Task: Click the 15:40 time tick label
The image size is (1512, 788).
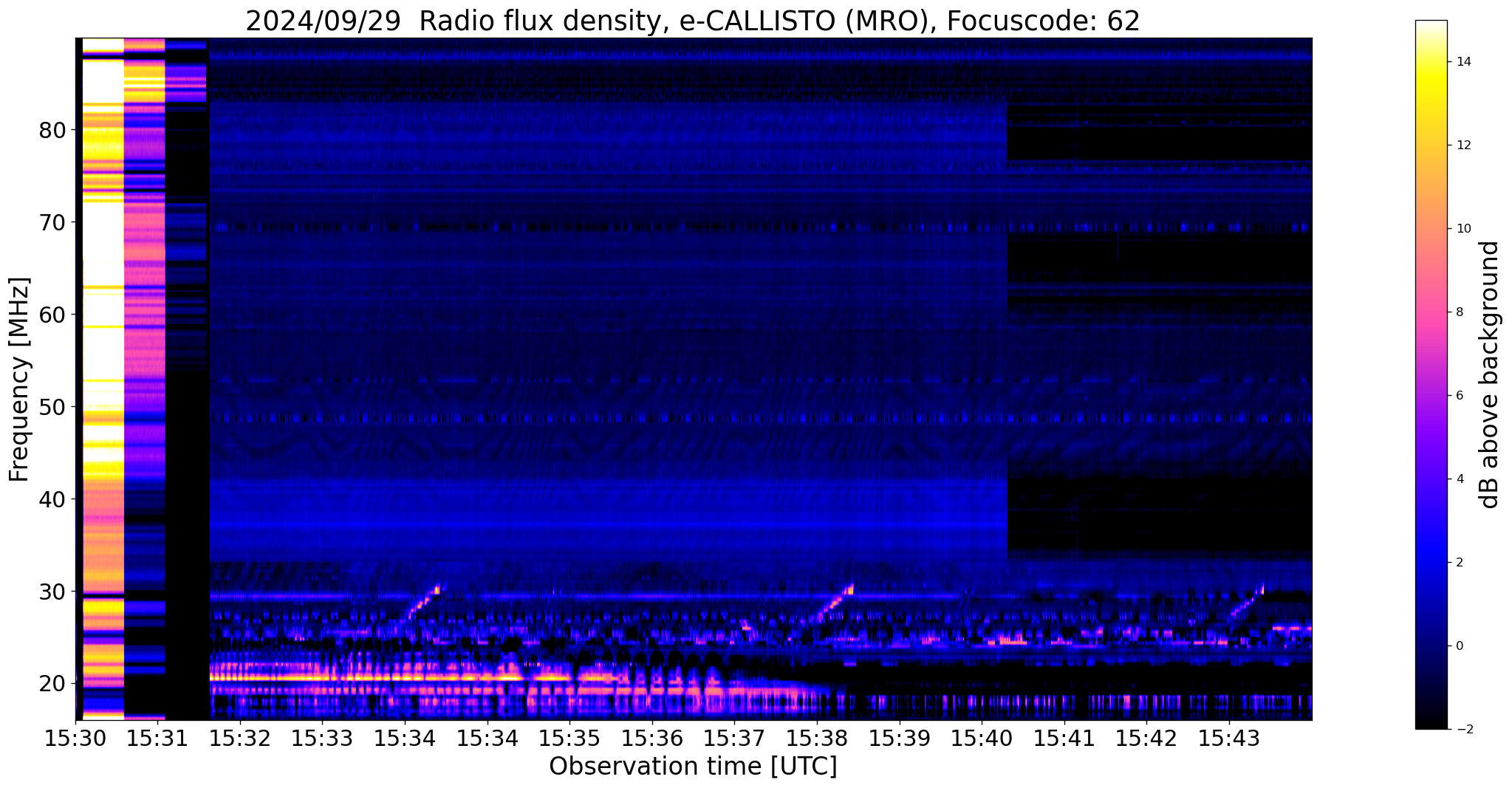Action: click(981, 738)
